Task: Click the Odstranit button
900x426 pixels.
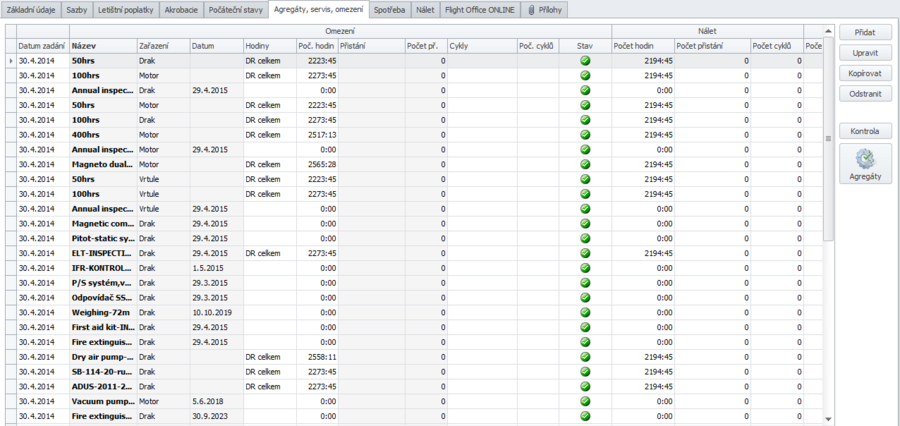Action: tap(865, 93)
